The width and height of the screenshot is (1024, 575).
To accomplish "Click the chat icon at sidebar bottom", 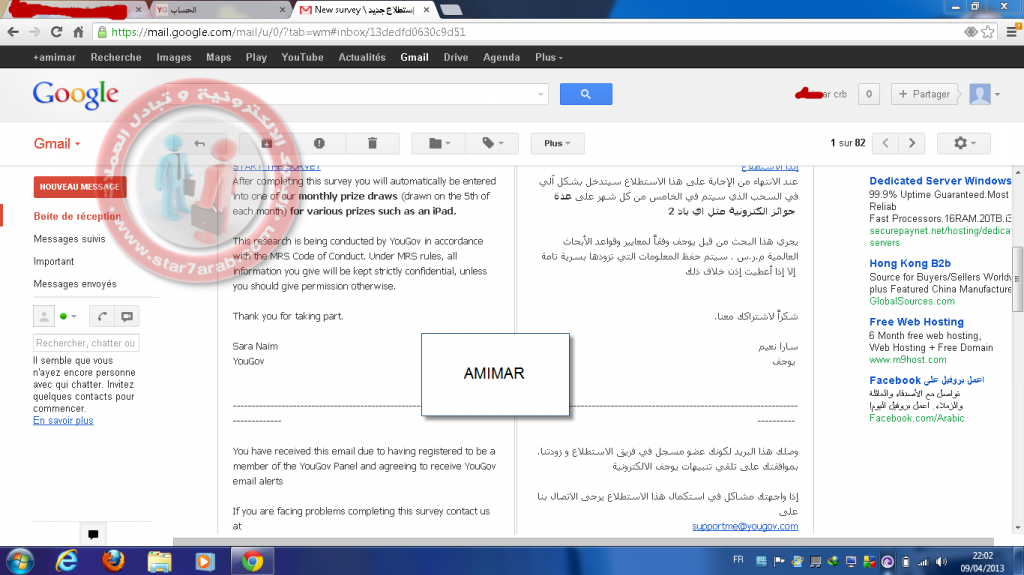I will coord(93,534).
